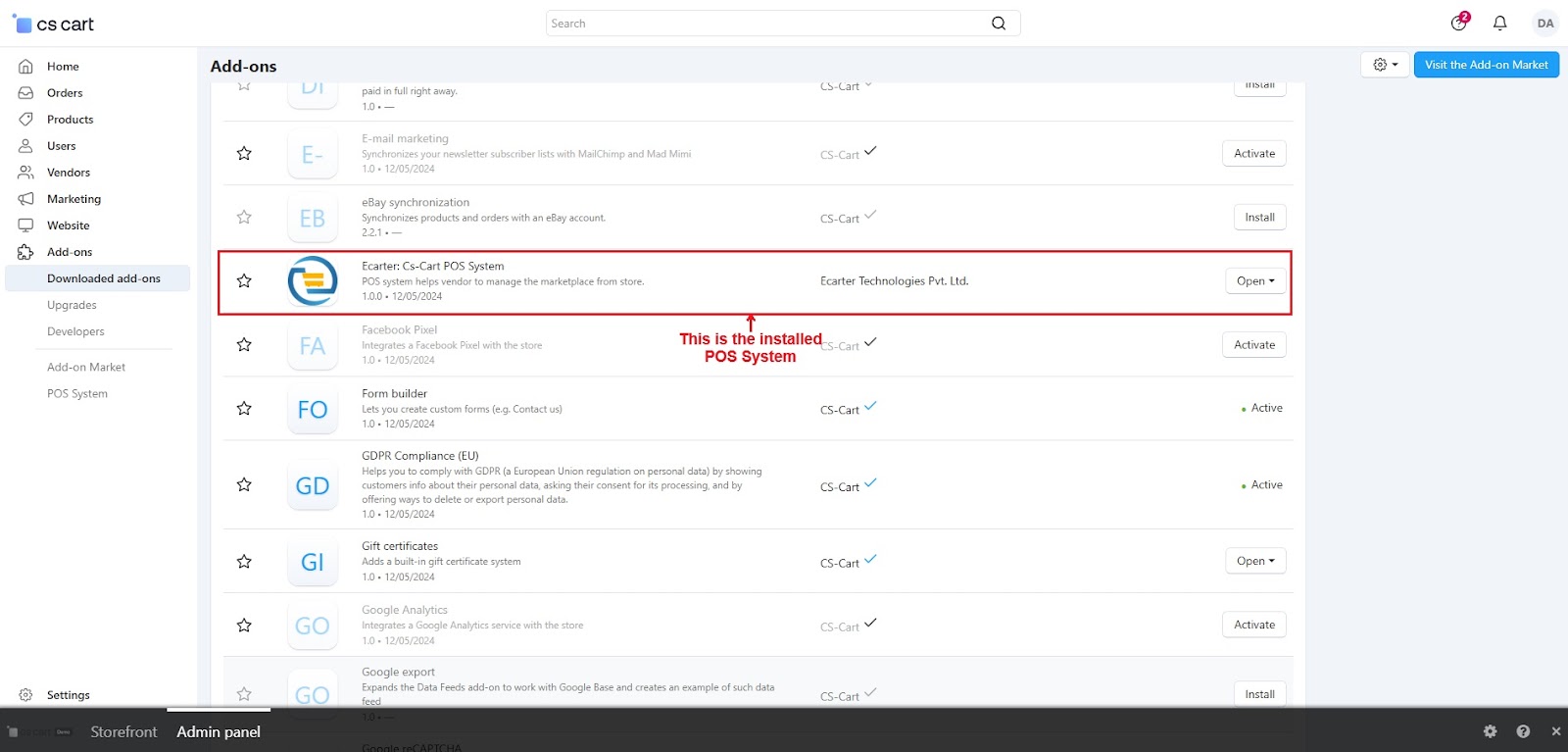Star the Form builder add-on
The image size is (1568, 752).
tap(244, 409)
